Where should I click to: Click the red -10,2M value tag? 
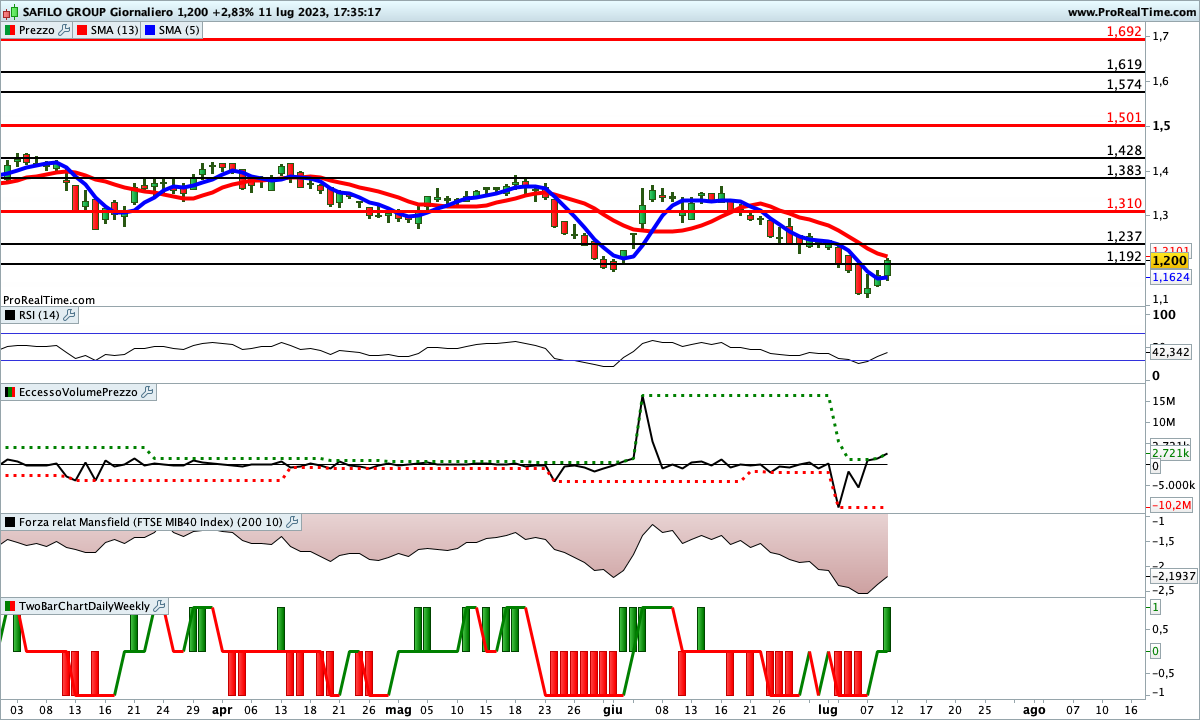(1170, 505)
